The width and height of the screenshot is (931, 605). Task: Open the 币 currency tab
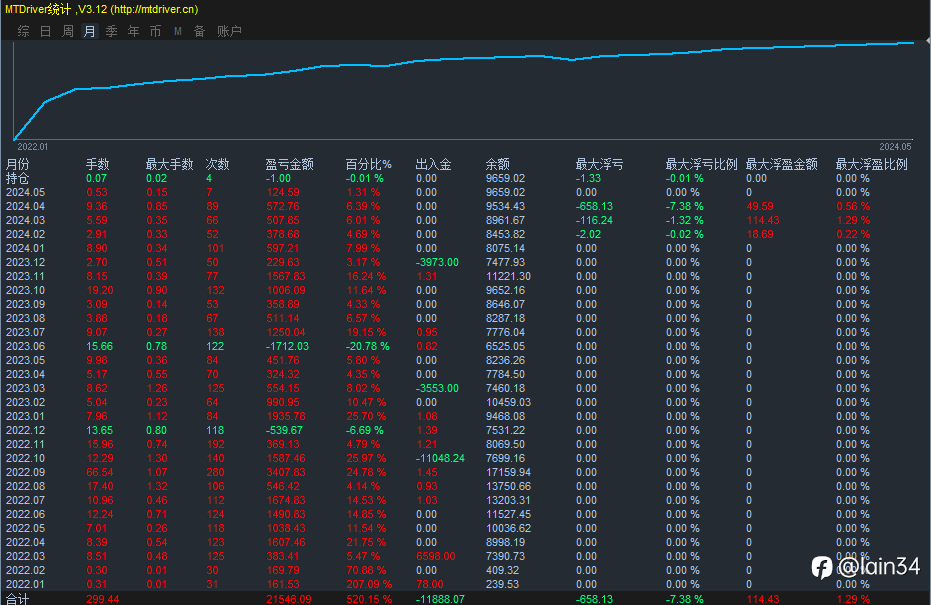click(x=155, y=31)
